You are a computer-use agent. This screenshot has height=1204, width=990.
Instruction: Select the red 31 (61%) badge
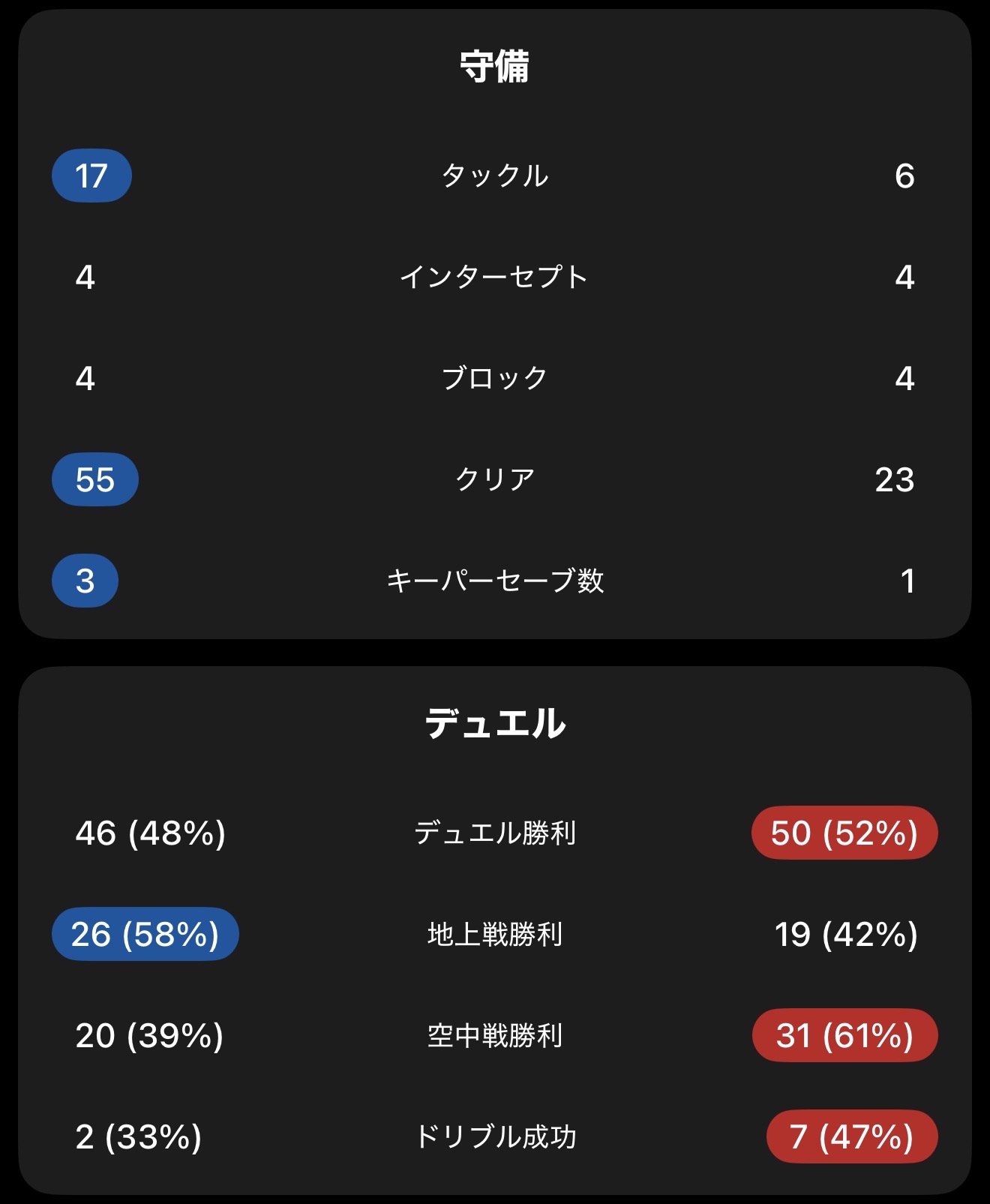[844, 1036]
